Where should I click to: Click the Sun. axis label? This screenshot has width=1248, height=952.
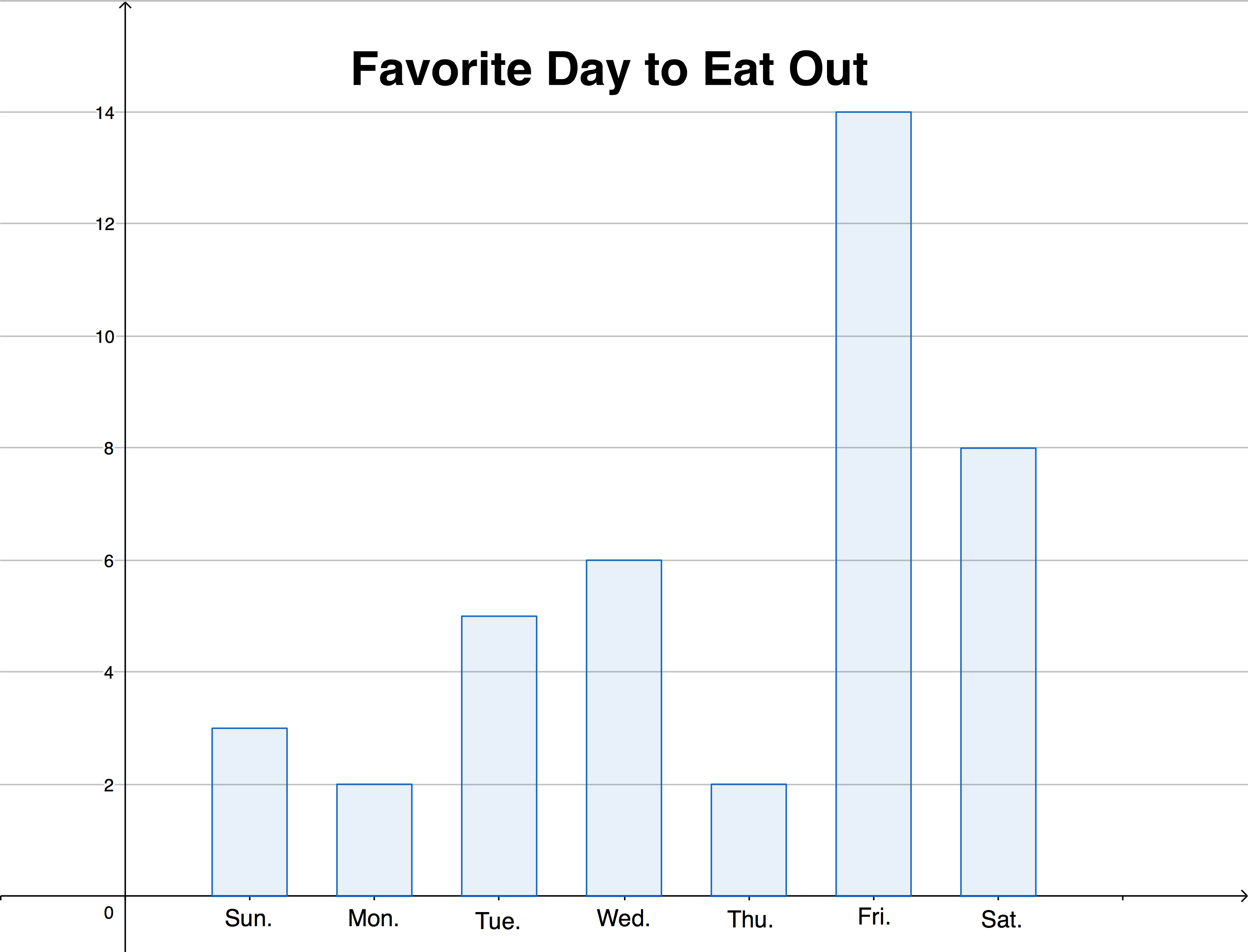click(x=248, y=919)
